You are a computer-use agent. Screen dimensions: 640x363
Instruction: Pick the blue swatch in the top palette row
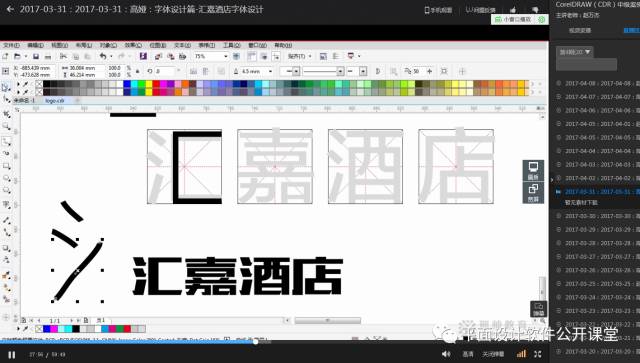[x=127, y=84]
